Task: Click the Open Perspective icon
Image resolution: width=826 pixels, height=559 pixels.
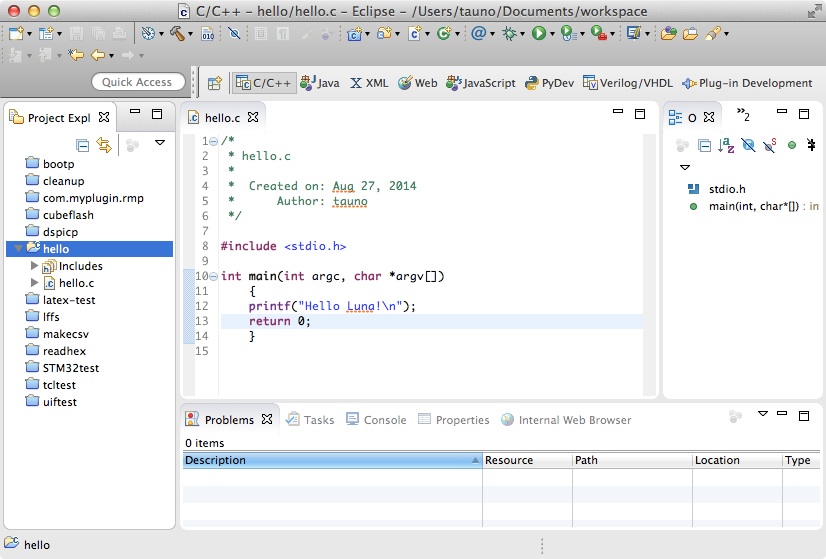Action: coord(214,83)
